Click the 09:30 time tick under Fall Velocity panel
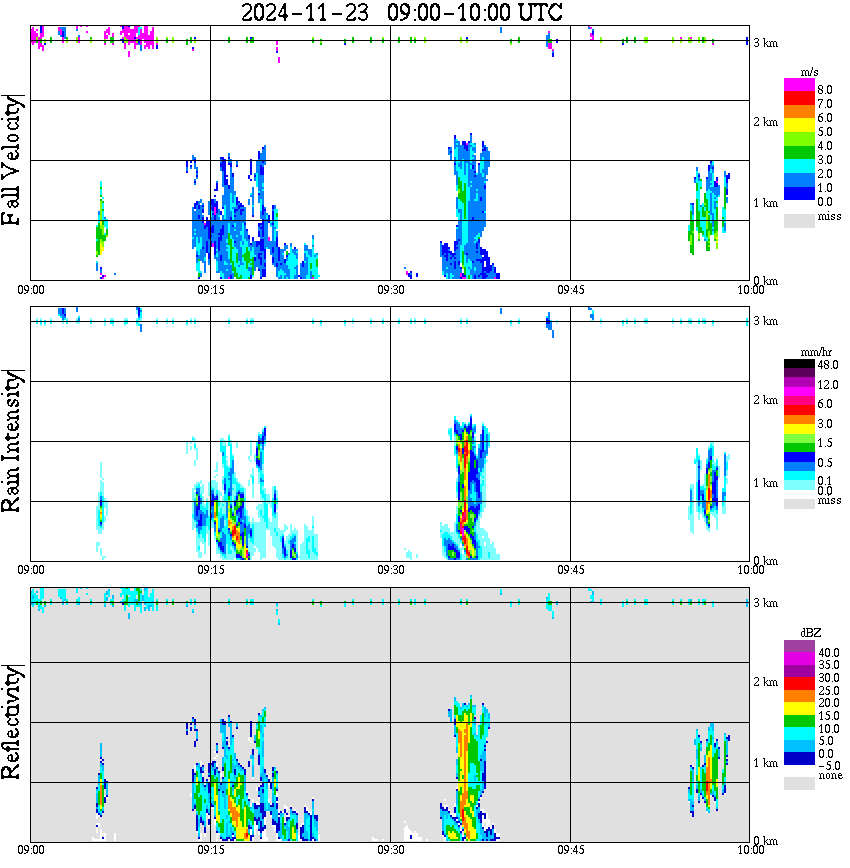850x868 pixels. pos(390,290)
